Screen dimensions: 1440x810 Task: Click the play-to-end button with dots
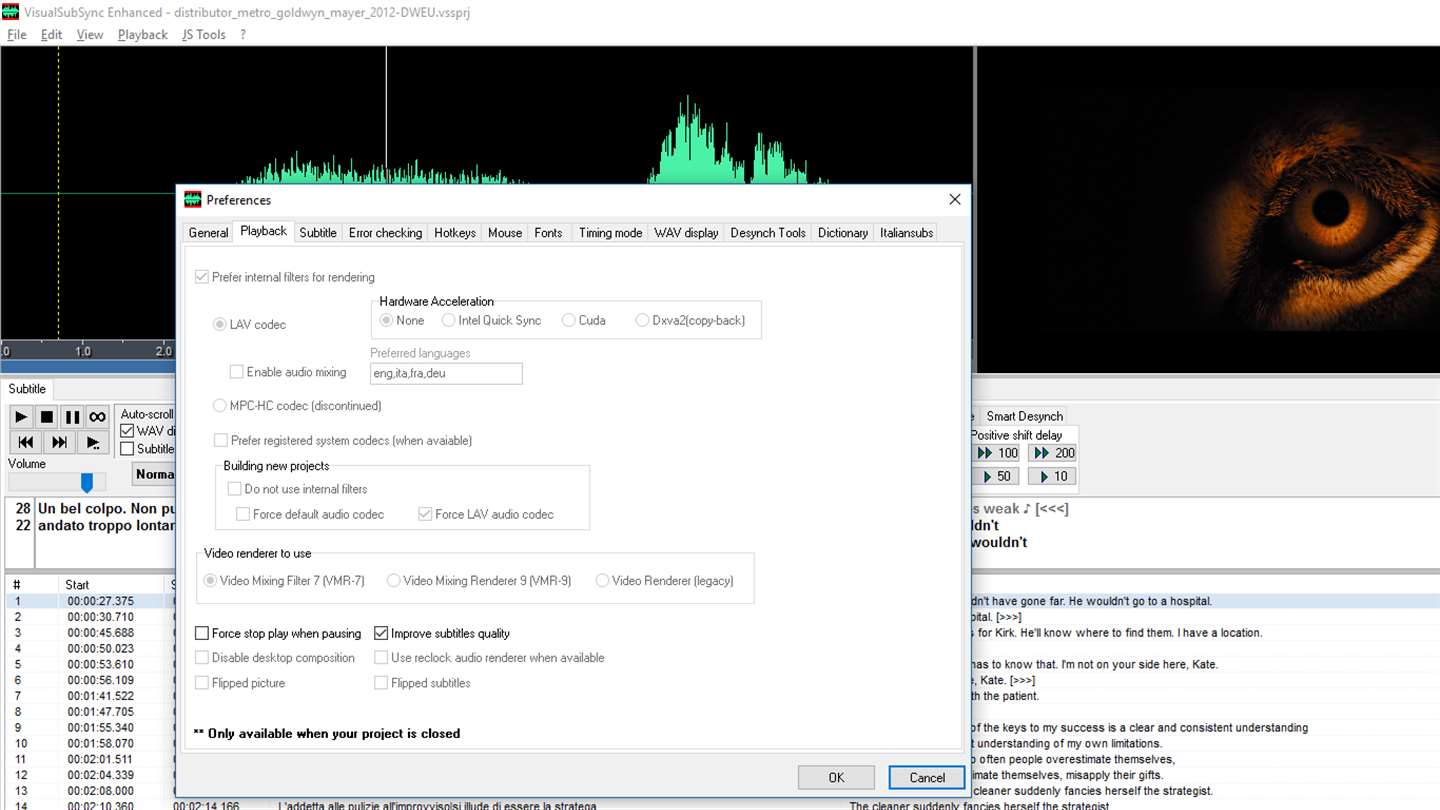click(93, 442)
